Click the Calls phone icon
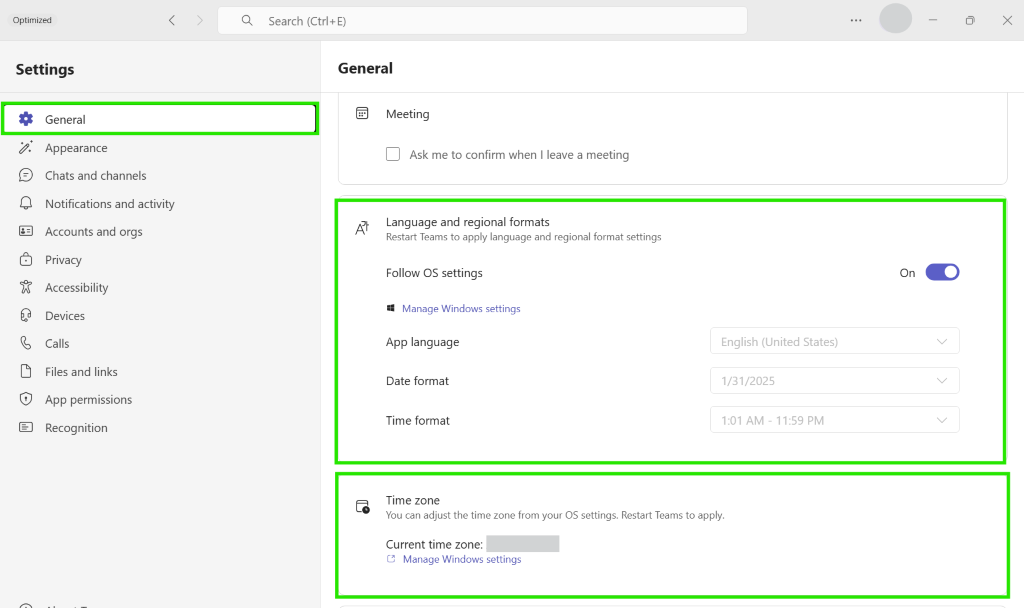1024x608 pixels. (25, 343)
